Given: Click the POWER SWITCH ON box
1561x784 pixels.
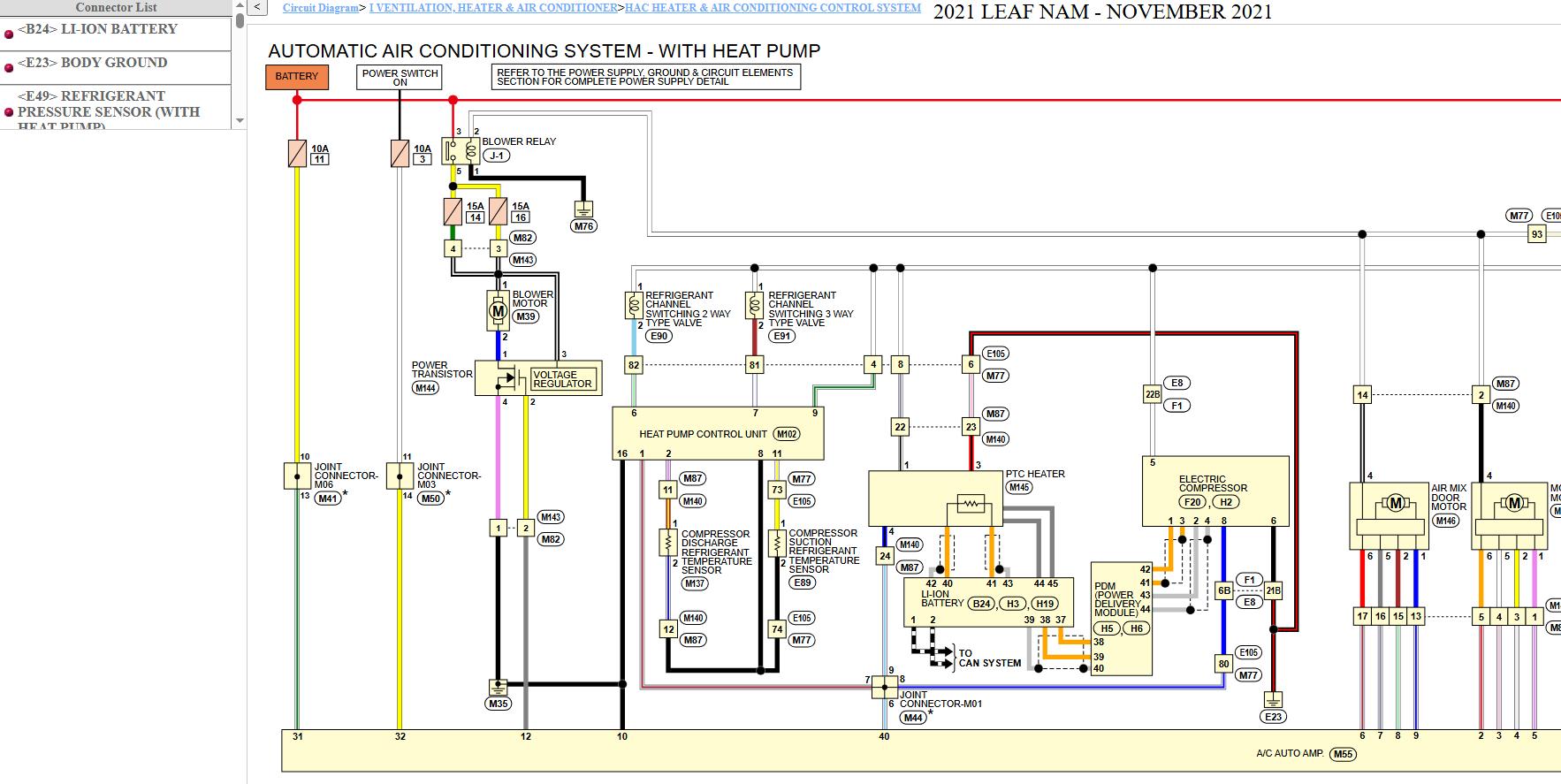Looking at the screenshot, I should click(400, 77).
